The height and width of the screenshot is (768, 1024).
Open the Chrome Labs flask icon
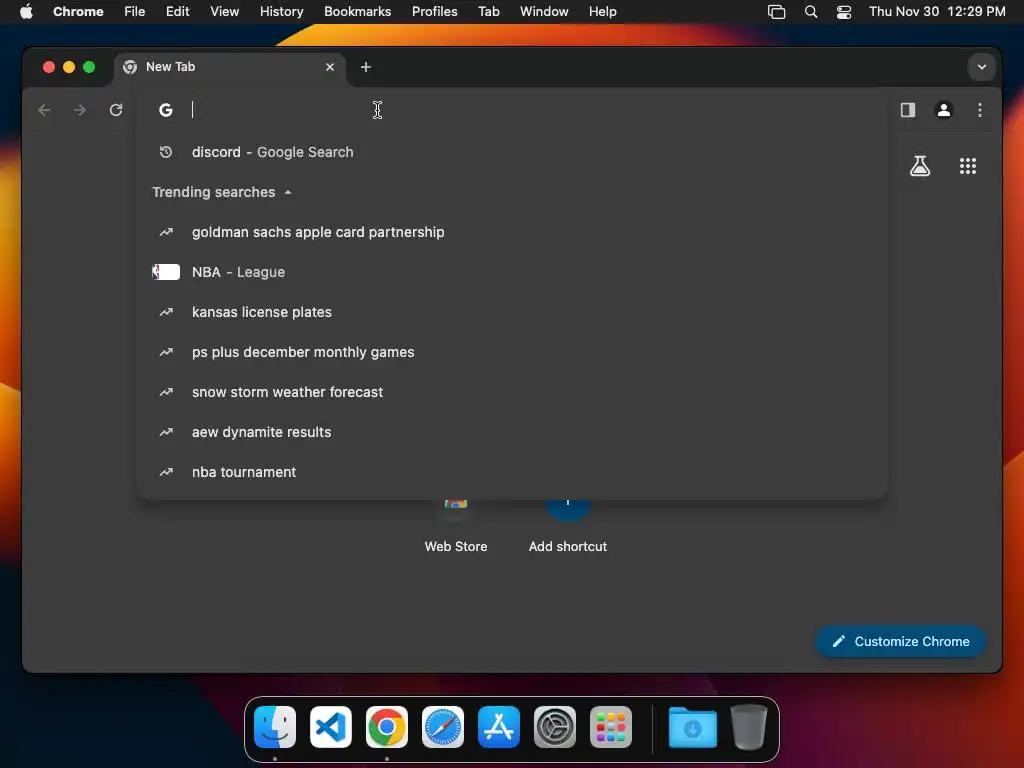pos(920,166)
